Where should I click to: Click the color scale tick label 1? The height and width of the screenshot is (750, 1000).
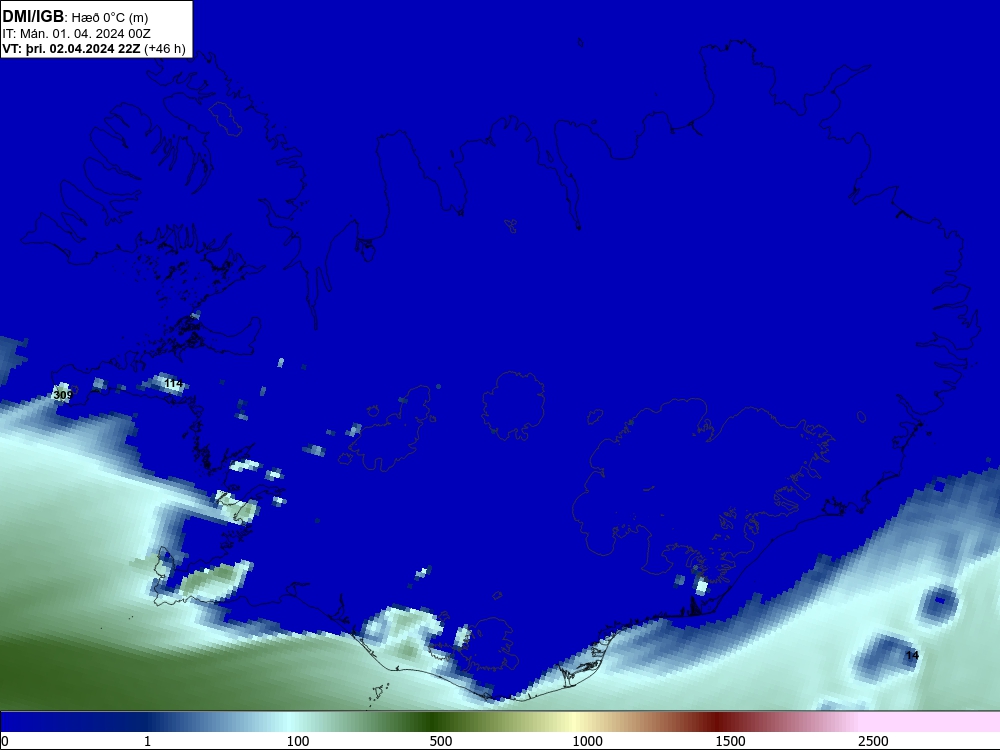(147, 741)
